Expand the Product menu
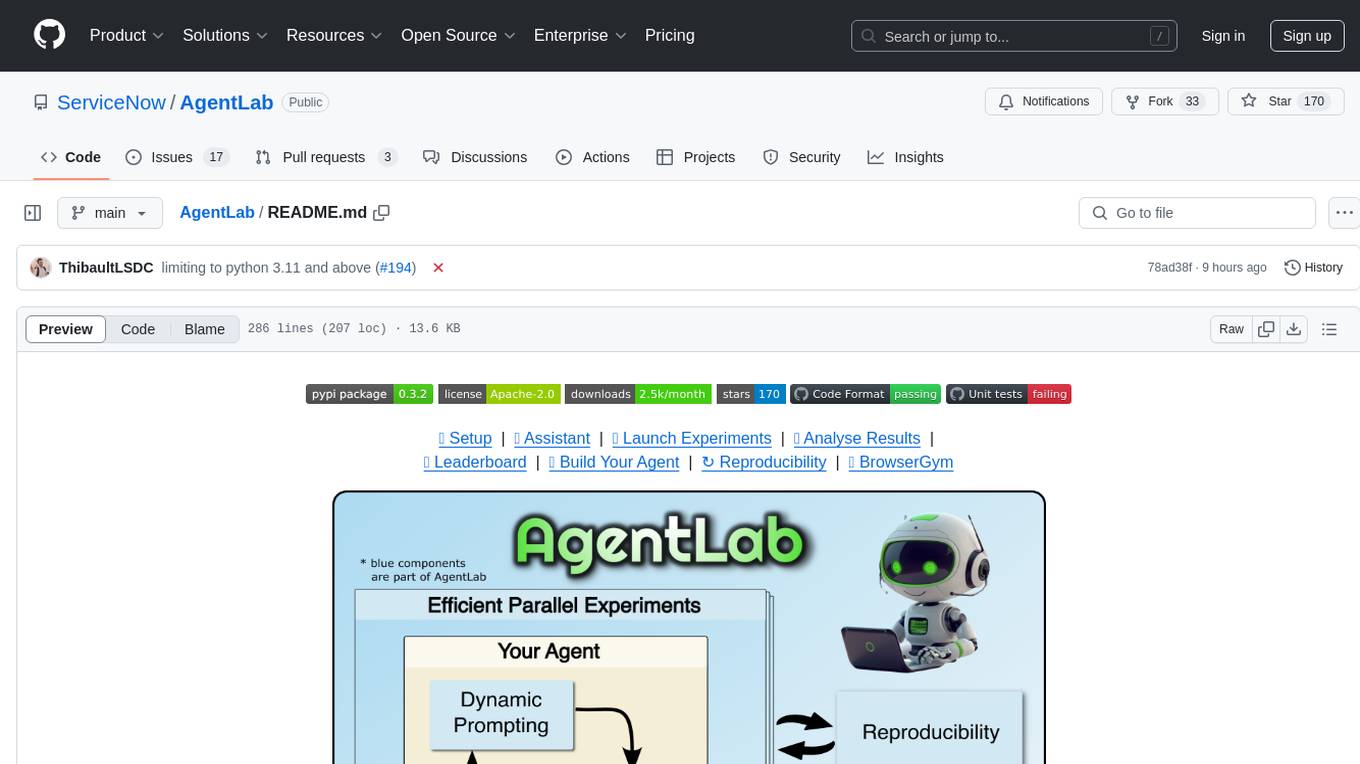Viewport: 1360px width, 764px height. (x=126, y=35)
